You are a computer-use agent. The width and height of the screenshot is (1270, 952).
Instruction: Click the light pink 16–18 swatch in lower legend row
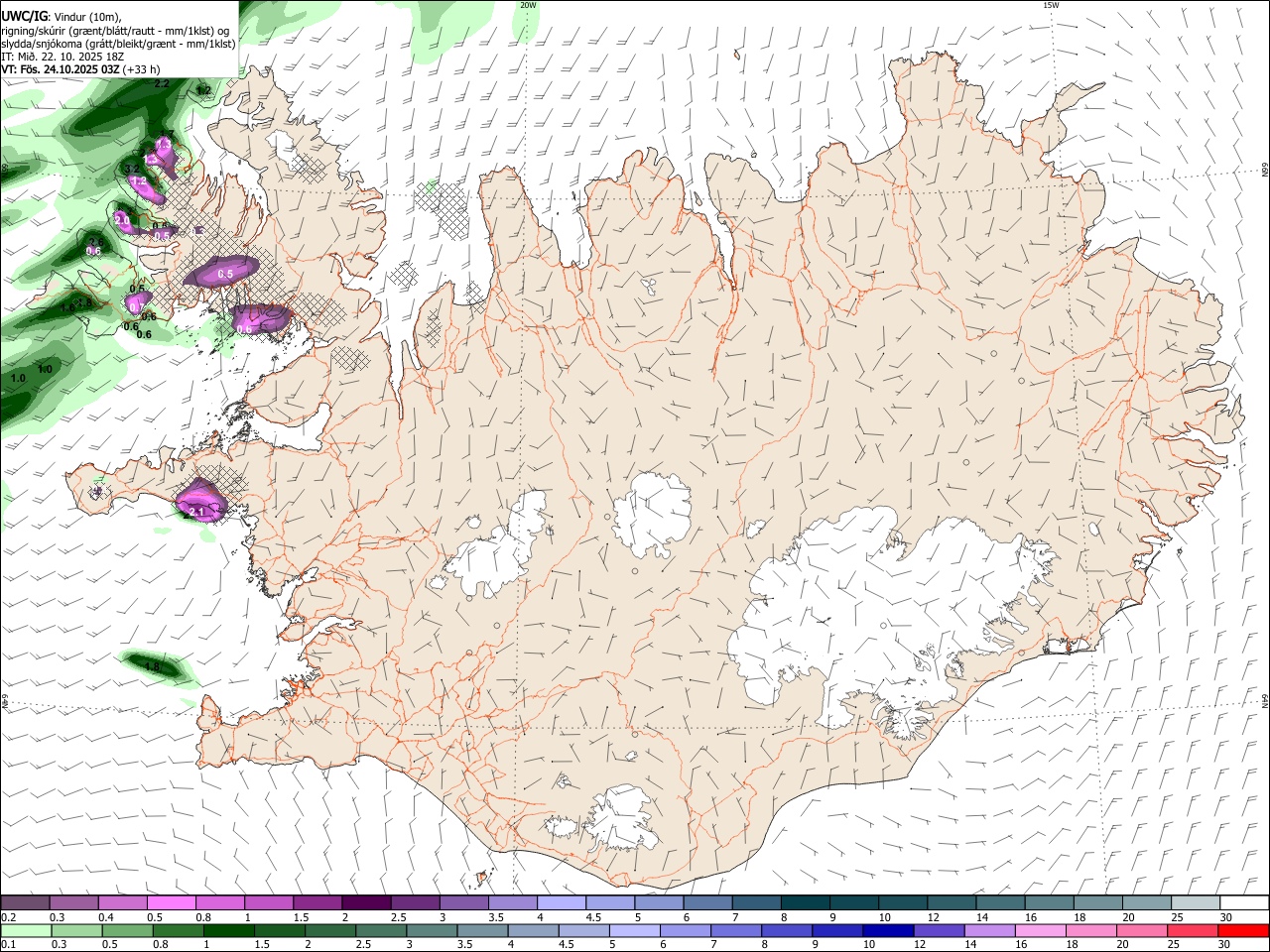coord(1041,930)
